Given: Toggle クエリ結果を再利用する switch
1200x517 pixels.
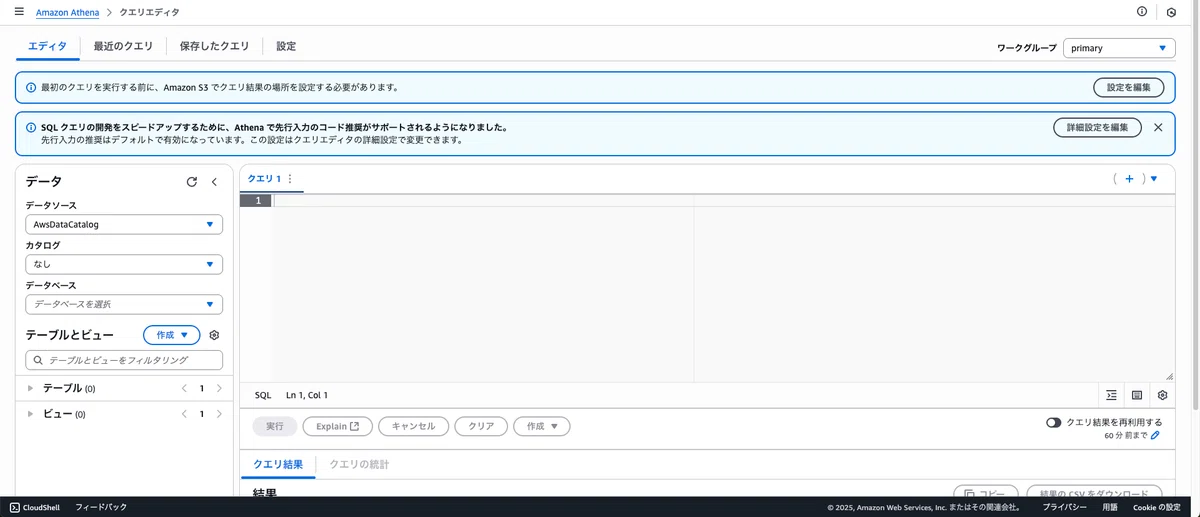Looking at the screenshot, I should [1054, 423].
